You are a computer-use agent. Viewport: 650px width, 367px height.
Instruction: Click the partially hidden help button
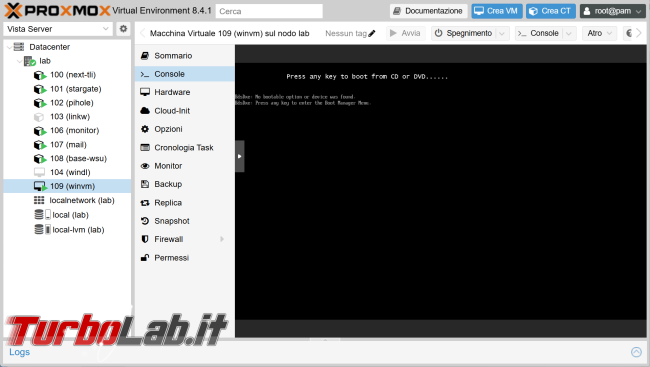(x=628, y=33)
